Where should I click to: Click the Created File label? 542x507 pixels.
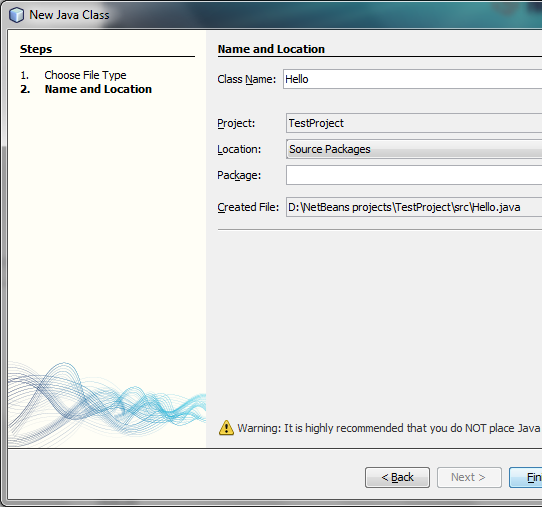coord(248,207)
